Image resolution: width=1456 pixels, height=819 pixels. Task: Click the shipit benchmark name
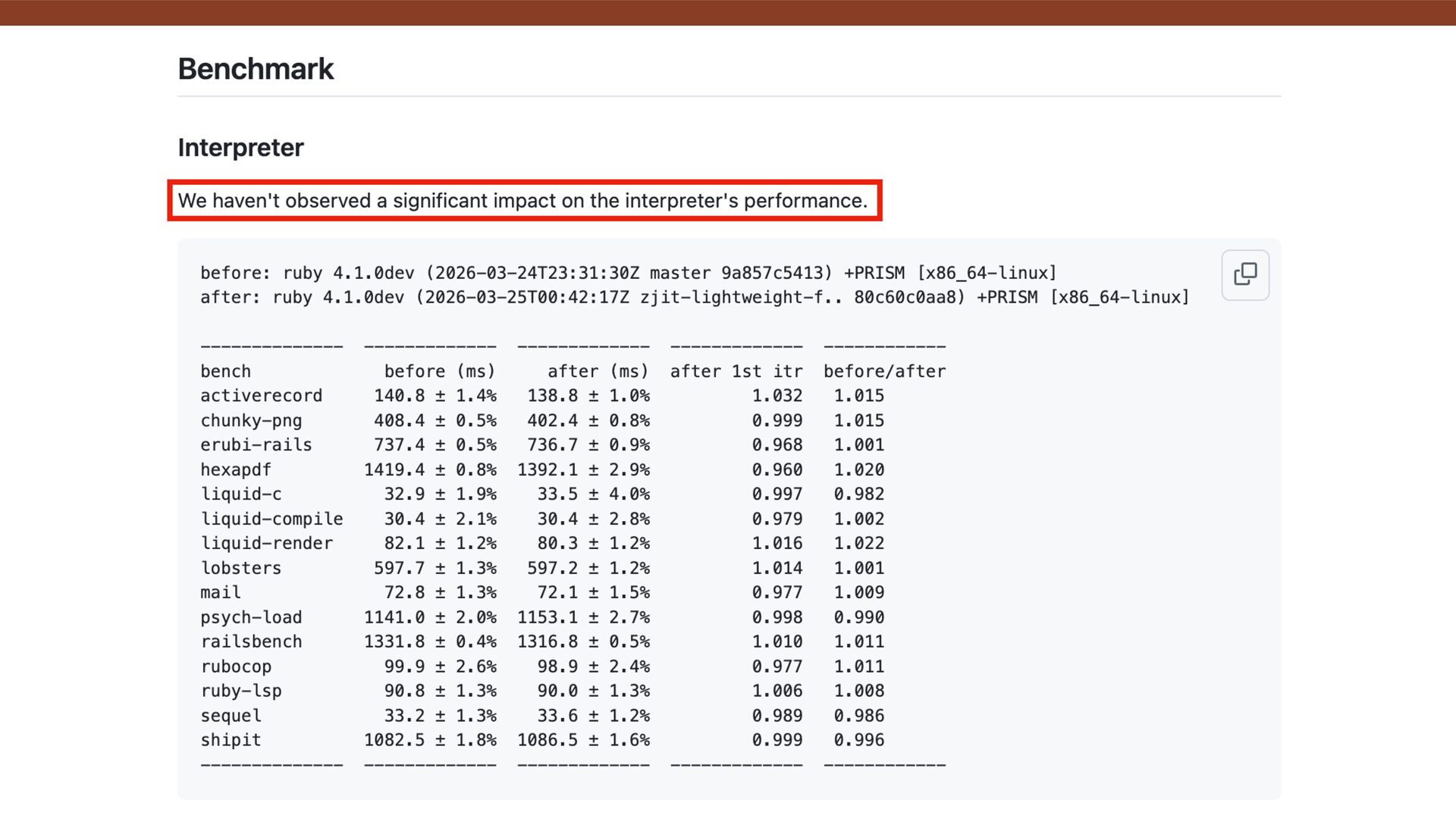[231, 740]
